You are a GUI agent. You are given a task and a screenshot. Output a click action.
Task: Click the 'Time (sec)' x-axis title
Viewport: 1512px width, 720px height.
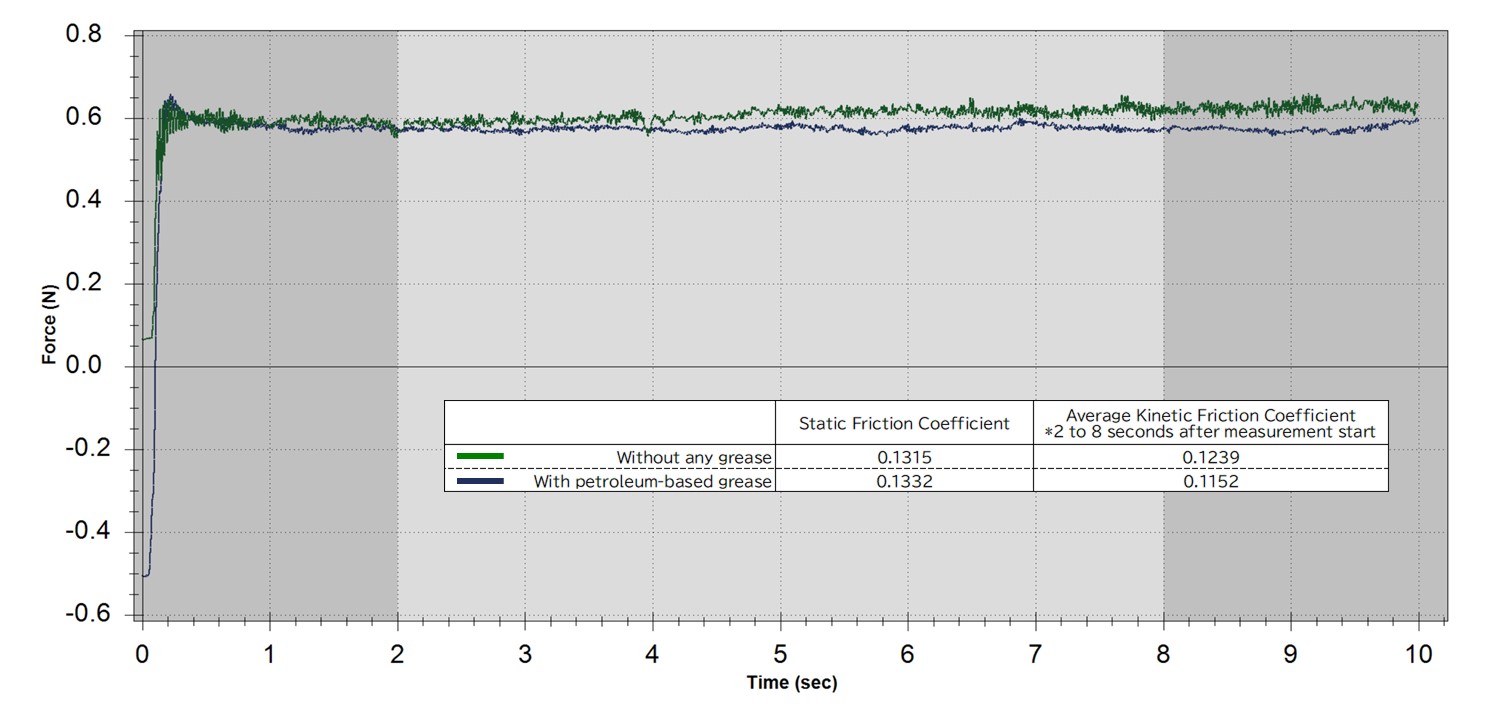(x=792, y=683)
